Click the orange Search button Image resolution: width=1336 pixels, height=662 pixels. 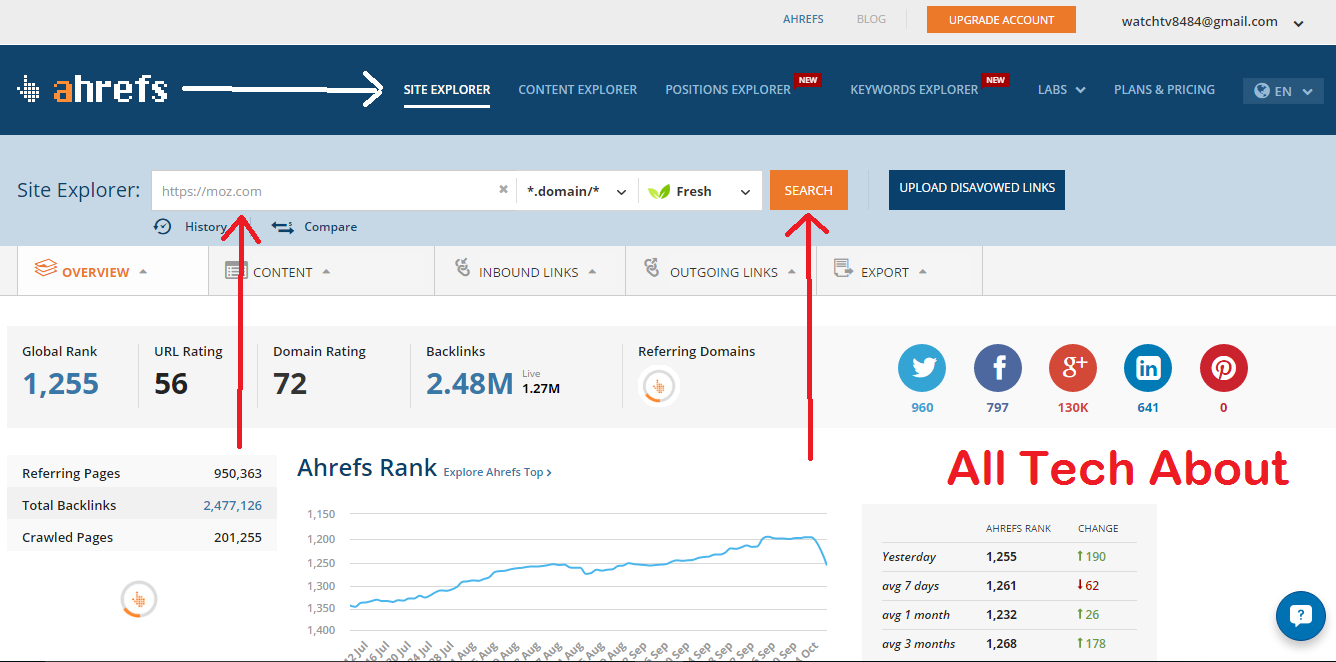(808, 190)
